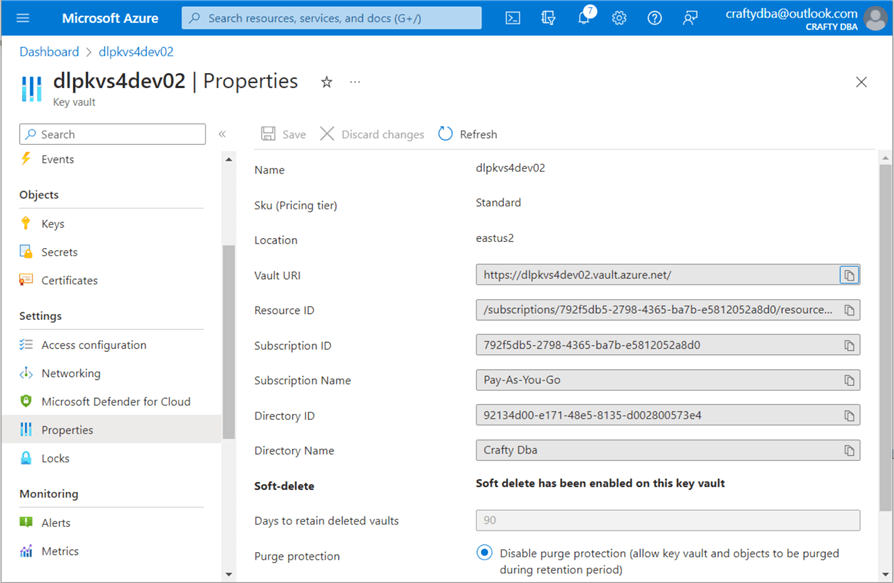Refresh the properties page

(x=468, y=134)
